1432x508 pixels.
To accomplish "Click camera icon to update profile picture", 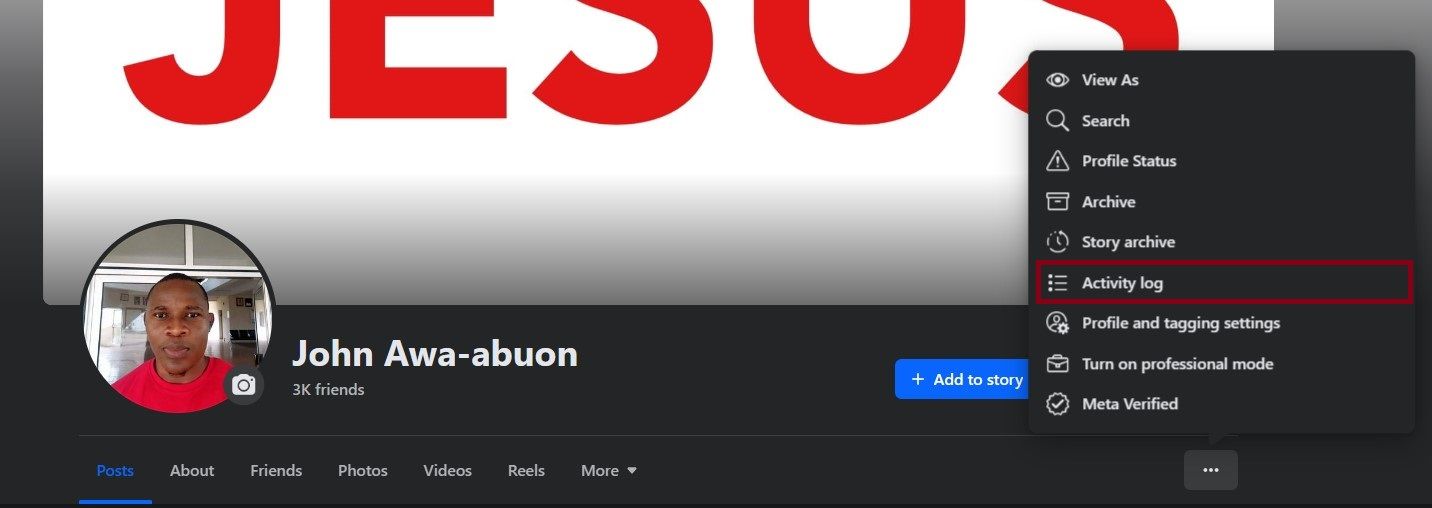I will click(243, 385).
